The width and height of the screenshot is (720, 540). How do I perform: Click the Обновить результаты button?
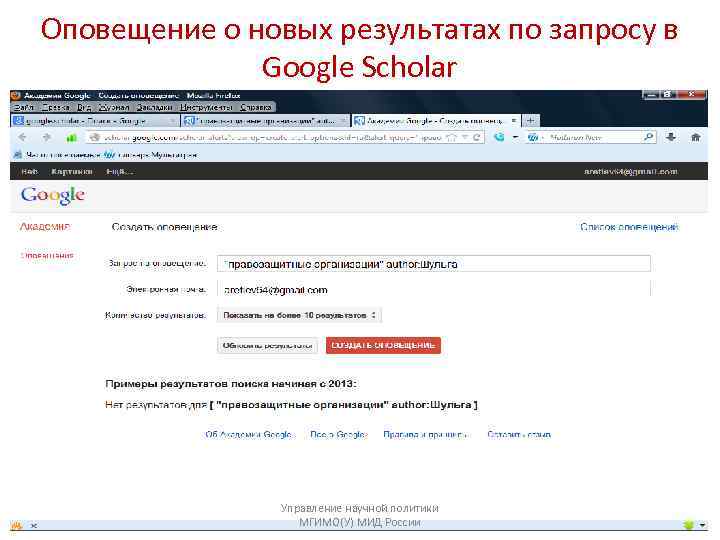coord(267,345)
